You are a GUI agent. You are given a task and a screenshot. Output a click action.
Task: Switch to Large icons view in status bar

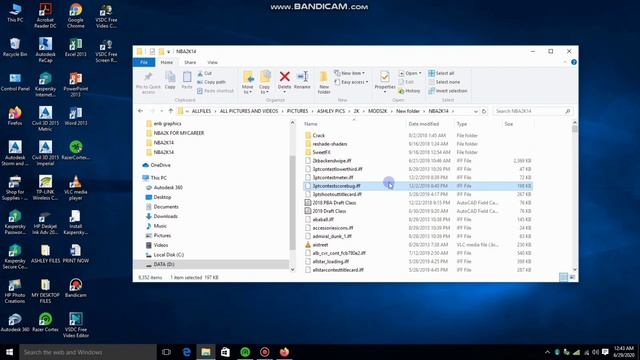(x=572, y=277)
